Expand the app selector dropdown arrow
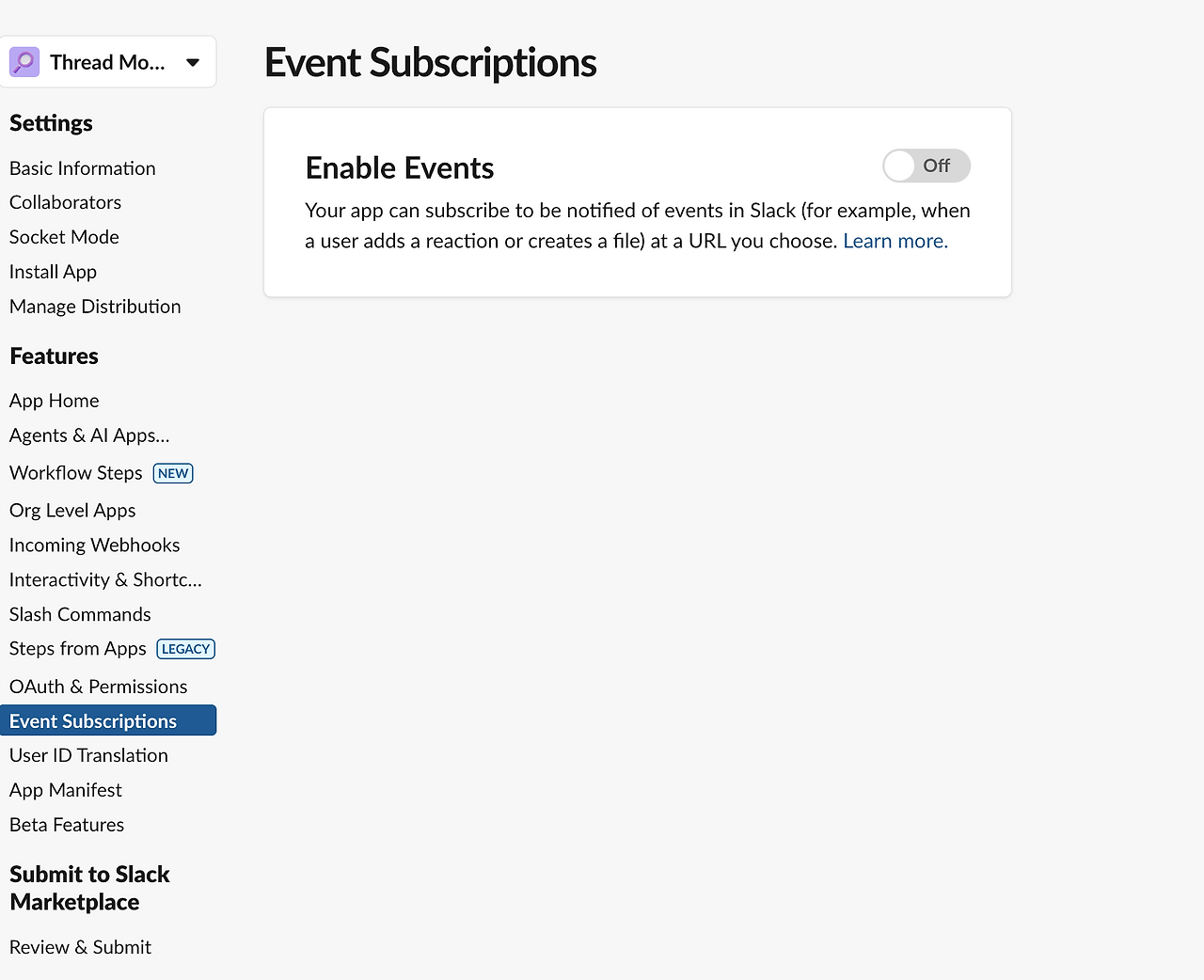This screenshot has width=1204, height=980. [193, 63]
